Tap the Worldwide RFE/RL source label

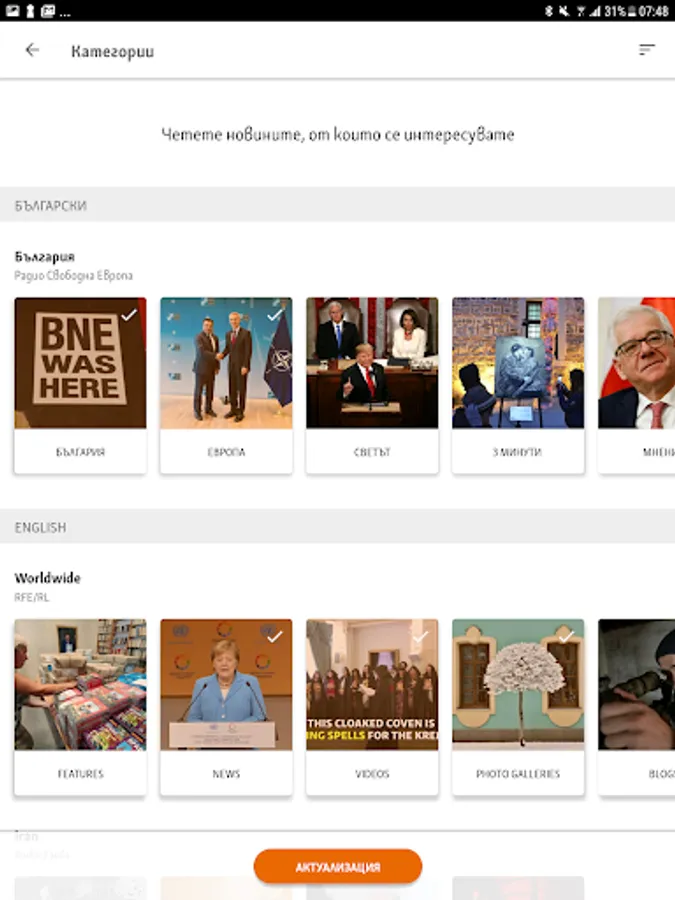(x=48, y=586)
